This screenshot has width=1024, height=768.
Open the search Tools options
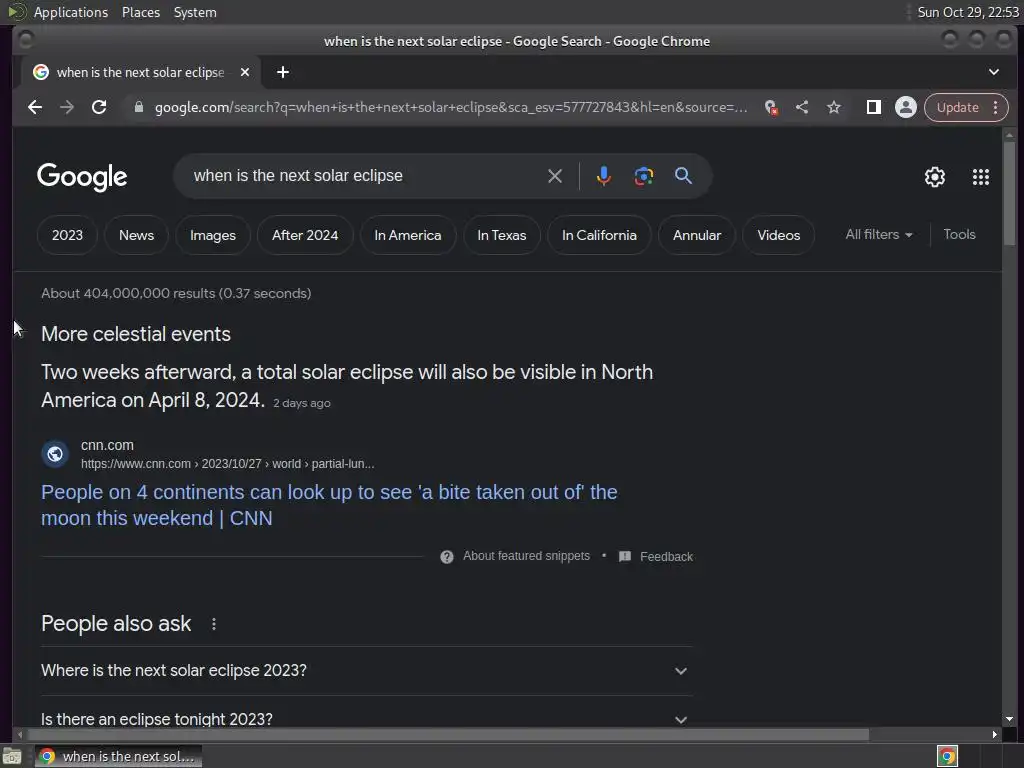pyautogui.click(x=959, y=234)
